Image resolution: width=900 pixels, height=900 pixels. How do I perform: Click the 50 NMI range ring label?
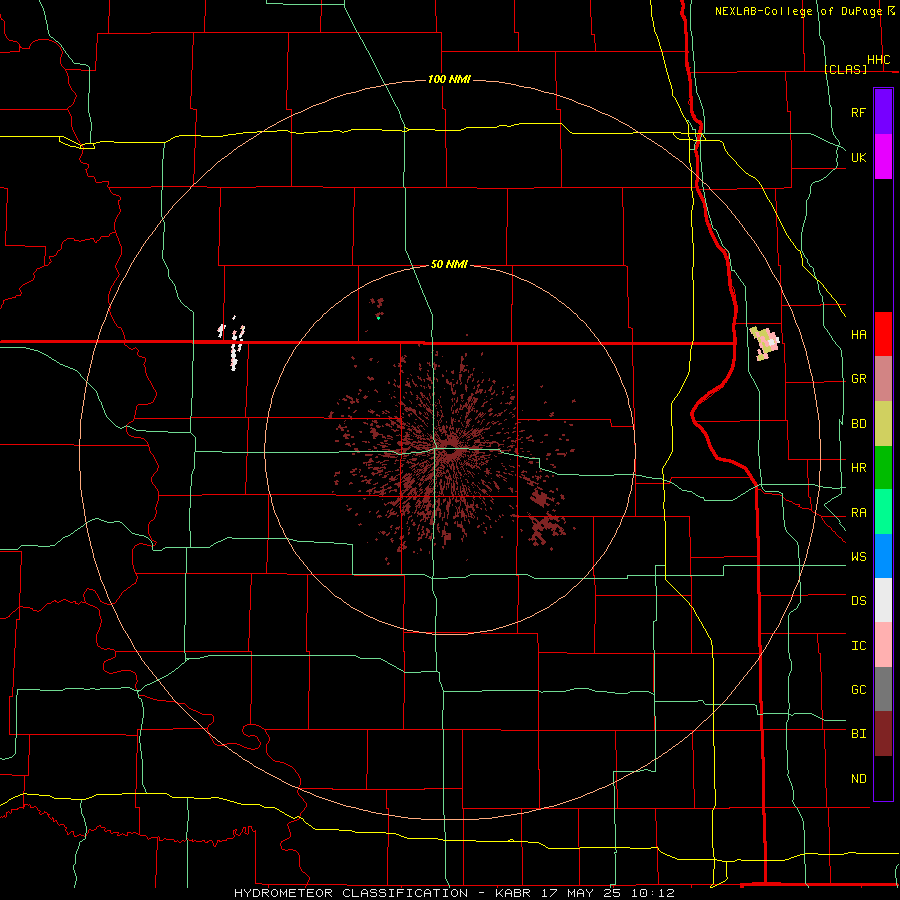(x=449, y=264)
